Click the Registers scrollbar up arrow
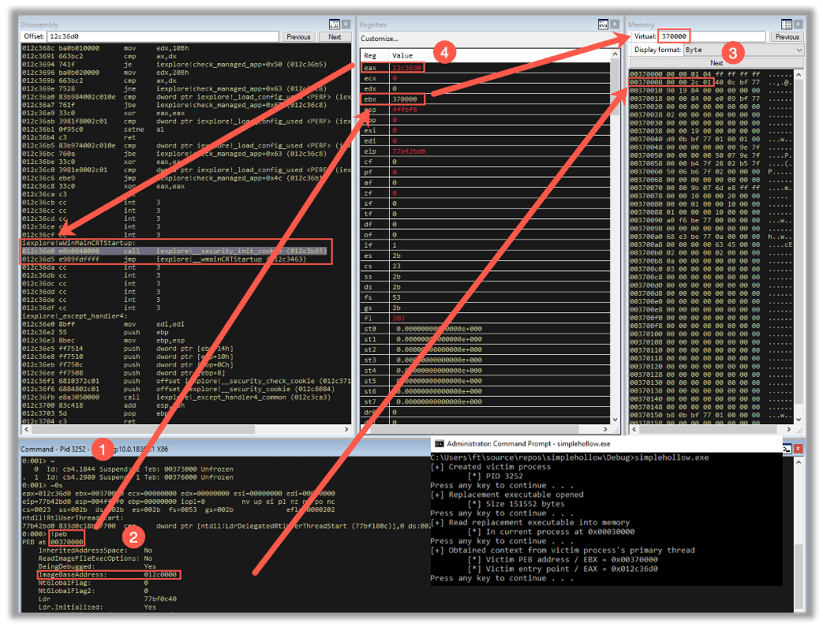This screenshot has height=627, width=823. [615, 53]
